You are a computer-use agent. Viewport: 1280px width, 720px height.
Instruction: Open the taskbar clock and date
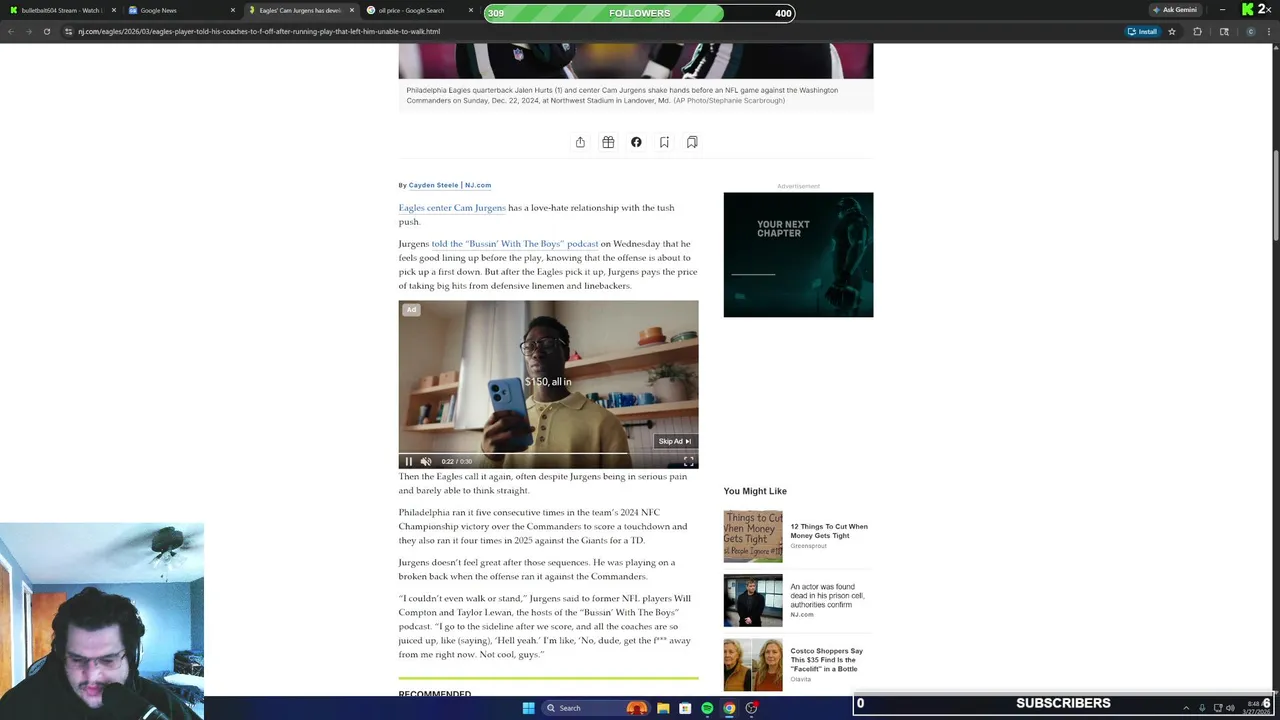coord(1255,708)
